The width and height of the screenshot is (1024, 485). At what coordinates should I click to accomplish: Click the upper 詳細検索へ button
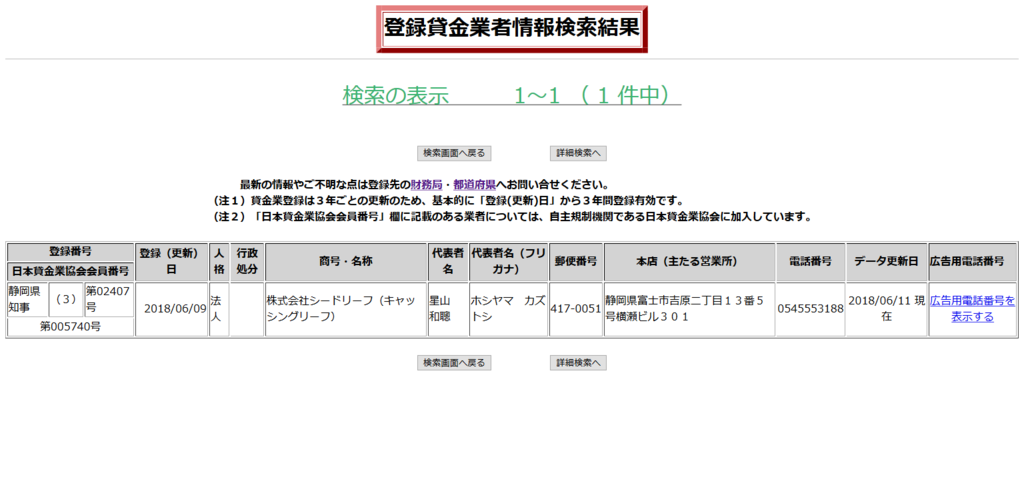(x=578, y=153)
